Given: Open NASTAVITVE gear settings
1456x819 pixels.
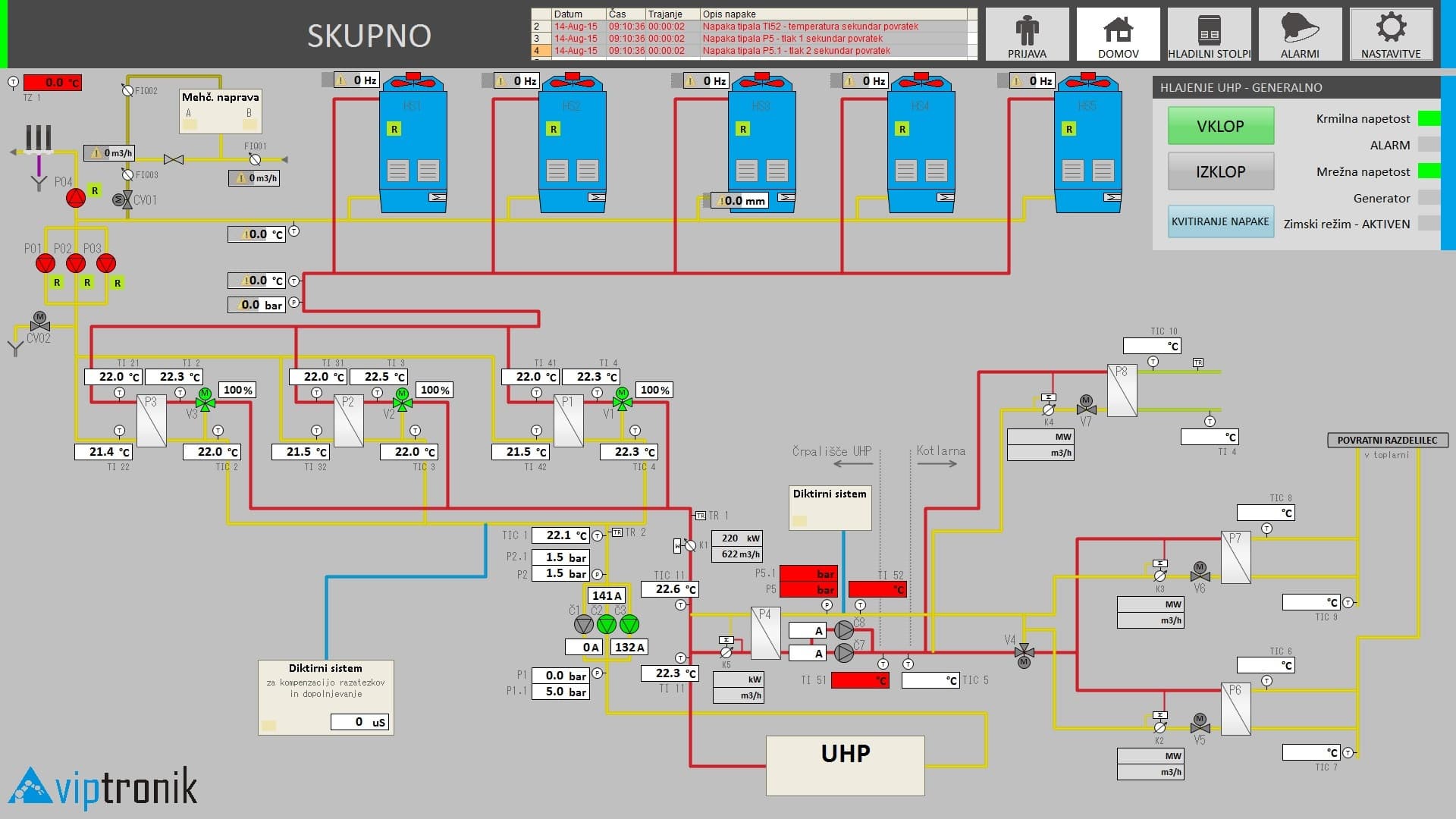Looking at the screenshot, I should tap(1391, 35).
